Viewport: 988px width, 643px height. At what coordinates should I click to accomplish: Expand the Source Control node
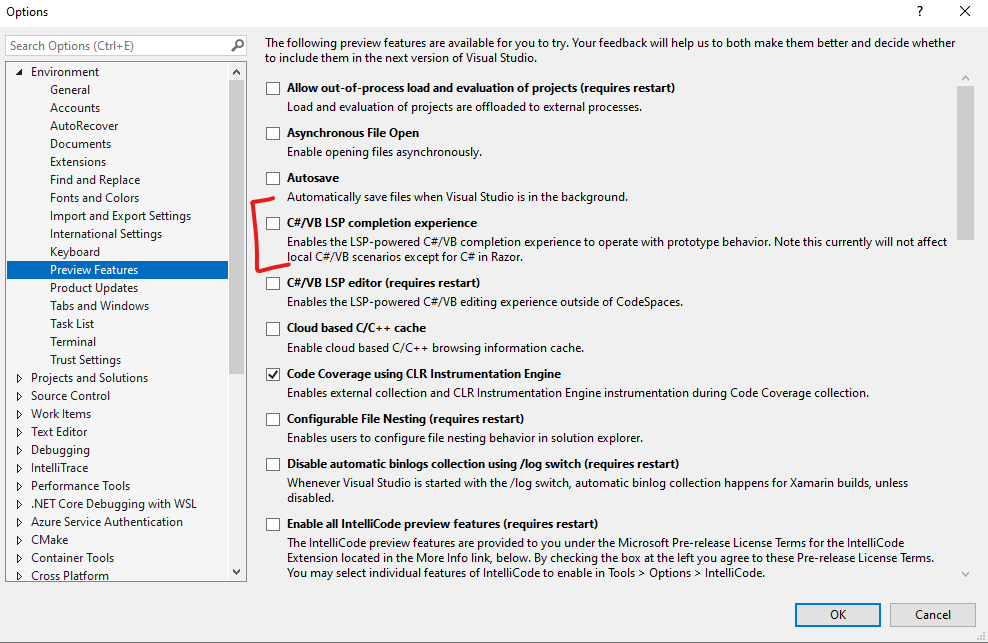point(19,396)
